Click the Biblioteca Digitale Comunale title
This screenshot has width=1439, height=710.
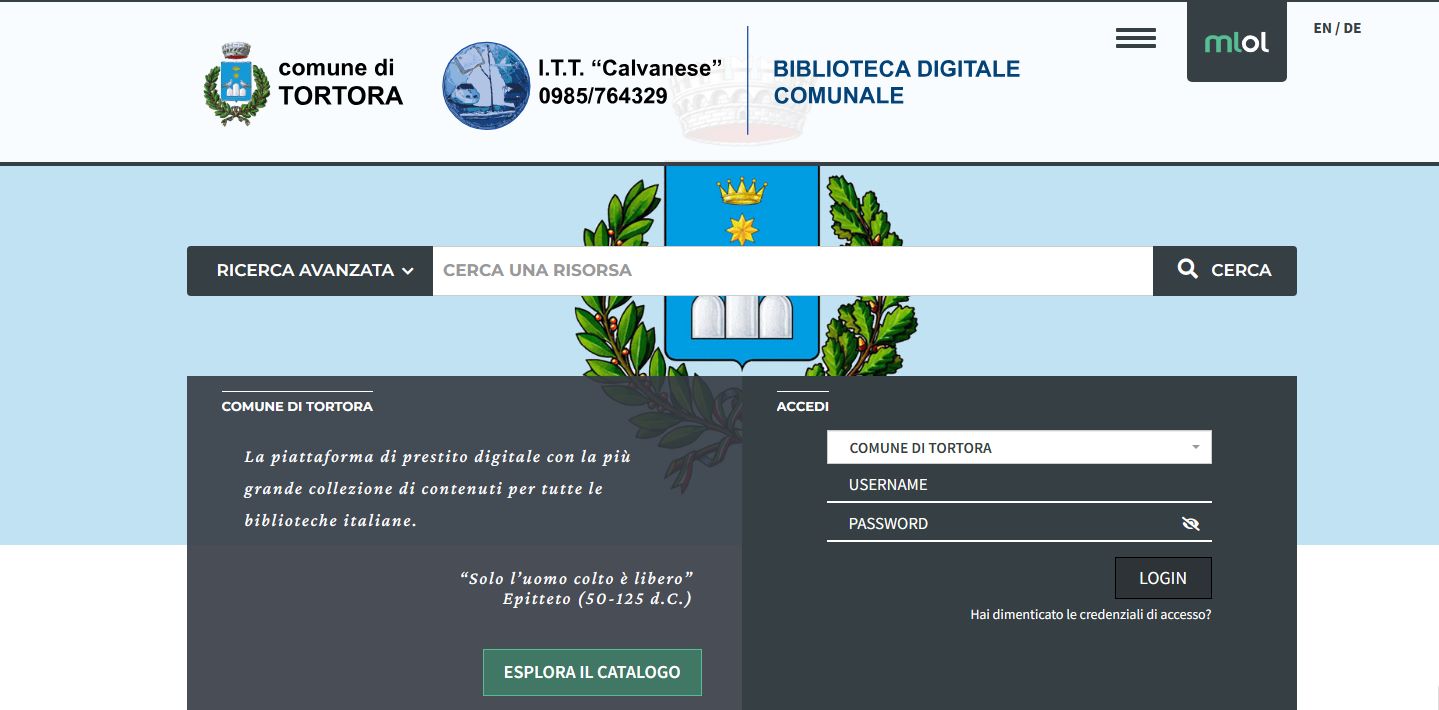click(x=896, y=82)
